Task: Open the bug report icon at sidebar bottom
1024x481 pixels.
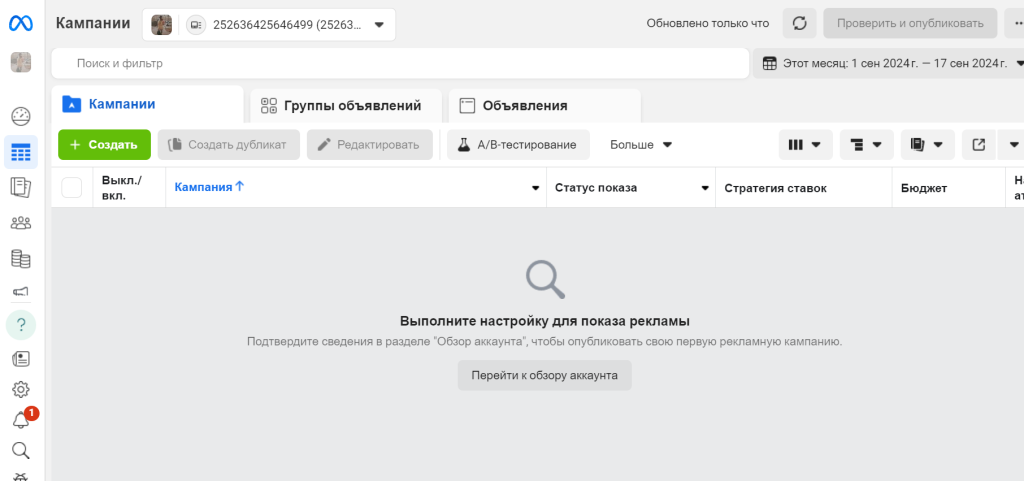Action: (x=21, y=476)
